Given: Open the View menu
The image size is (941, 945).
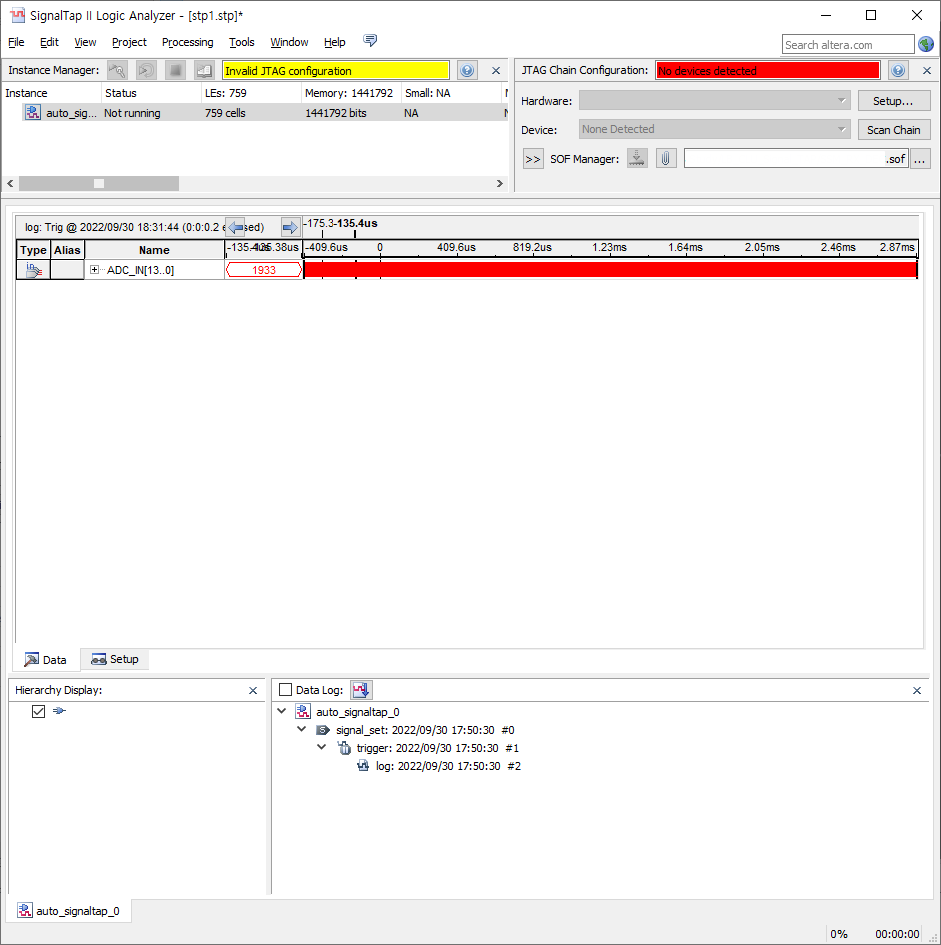Looking at the screenshot, I should click(85, 42).
